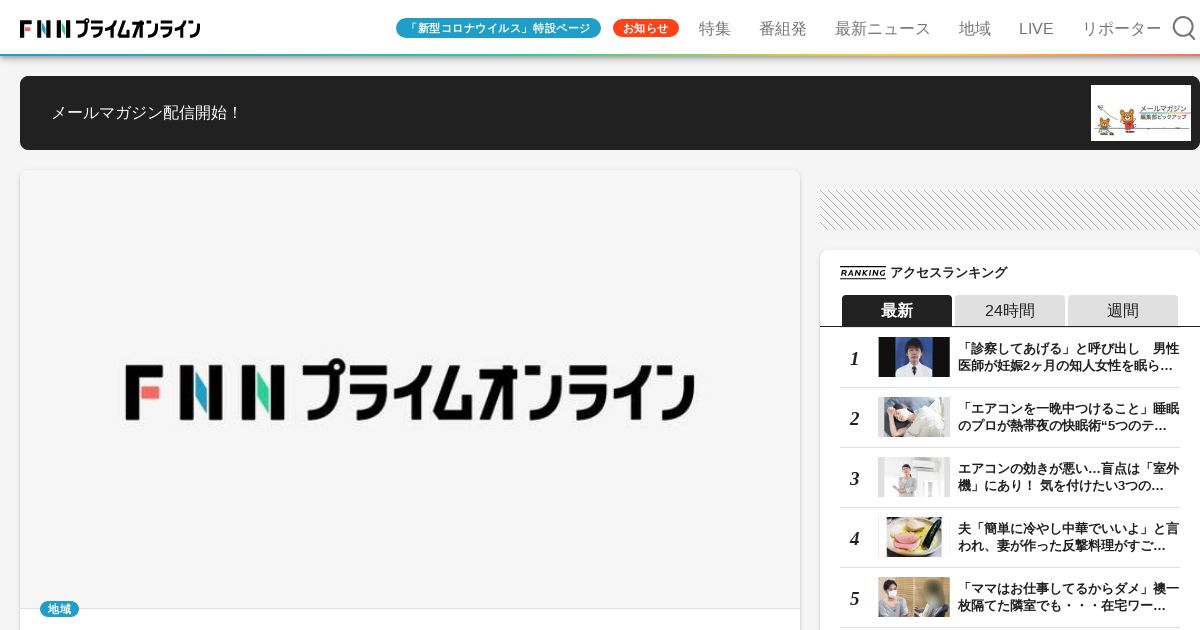
Task: Open the LIVE menu item
Action: pos(1036,29)
